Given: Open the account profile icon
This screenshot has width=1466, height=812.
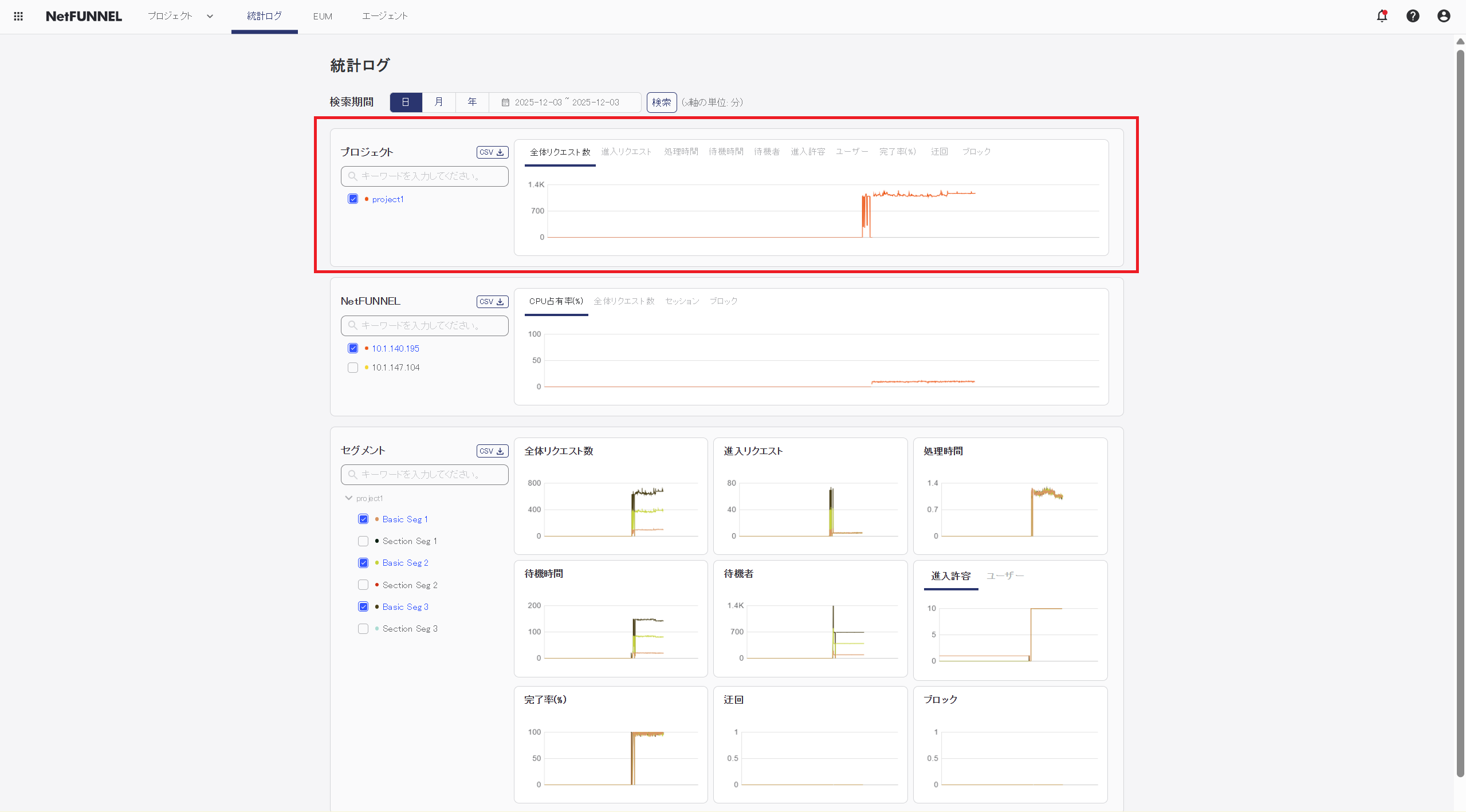Looking at the screenshot, I should [1443, 16].
